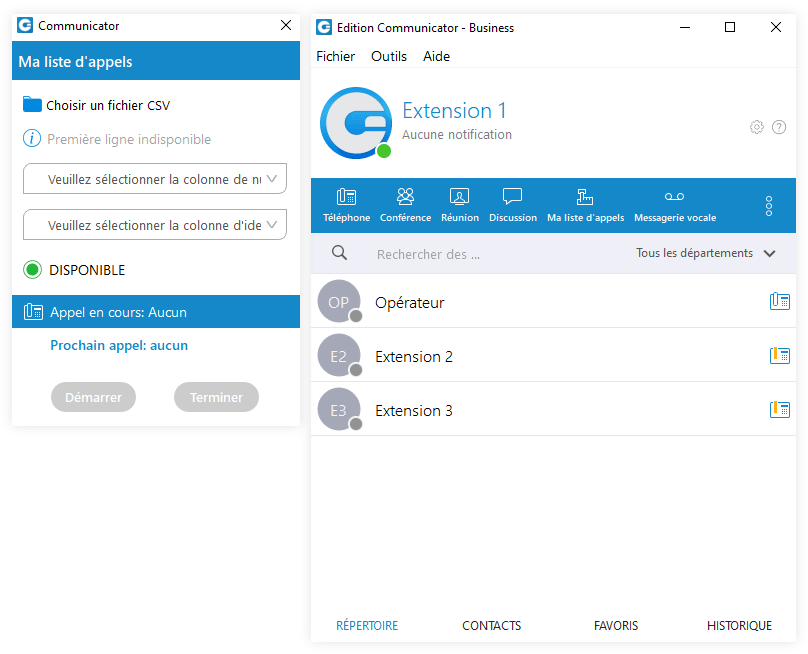This screenshot has width=808, height=654.
Task: Click the Terminer button
Action: (216, 397)
